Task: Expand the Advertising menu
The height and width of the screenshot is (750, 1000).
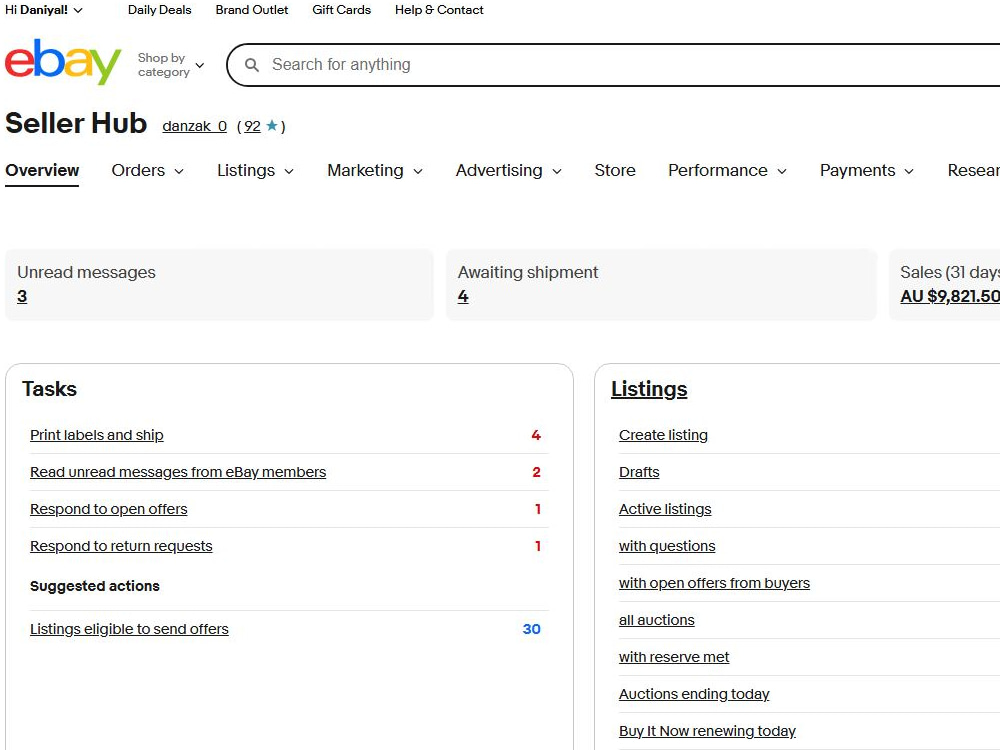Action: pyautogui.click(x=508, y=170)
